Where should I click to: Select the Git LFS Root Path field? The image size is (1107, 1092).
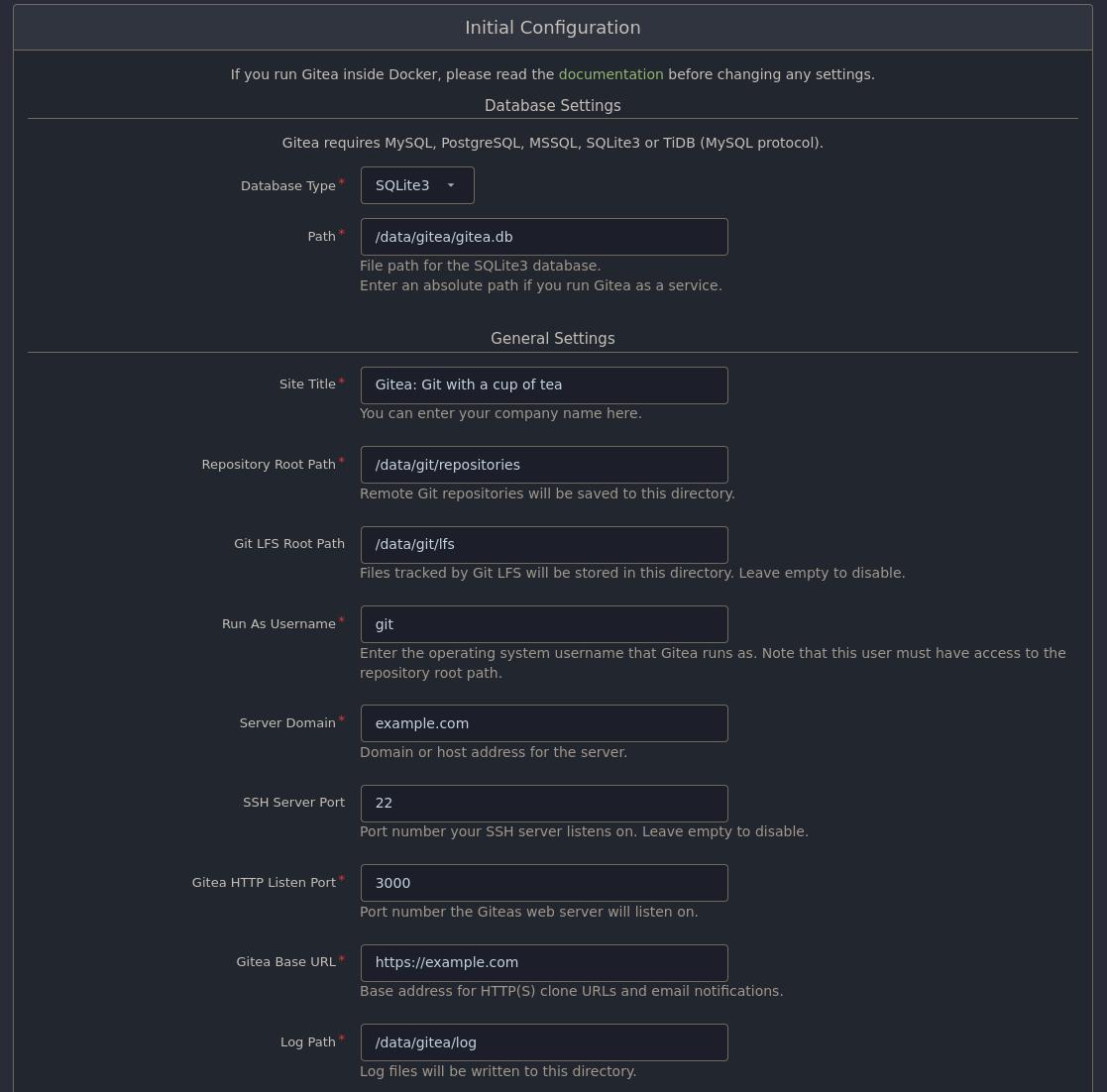click(x=544, y=544)
